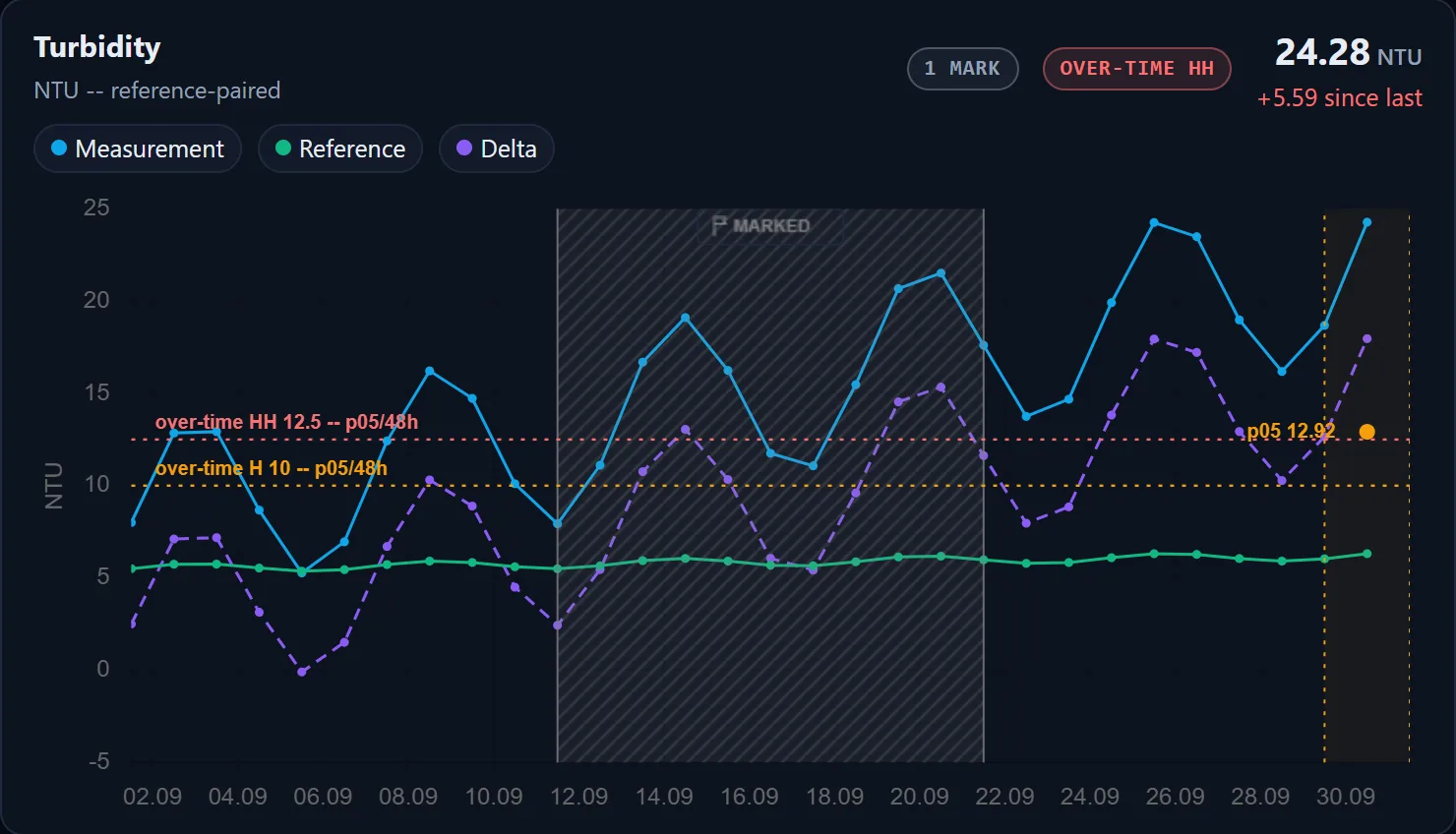The height and width of the screenshot is (834, 1456).
Task: Click the OVER-TIME HH alarm badge
Action: tap(1137, 69)
